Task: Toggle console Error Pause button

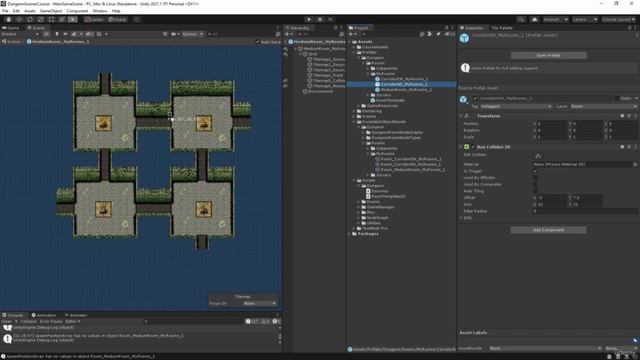Action: [51, 322]
